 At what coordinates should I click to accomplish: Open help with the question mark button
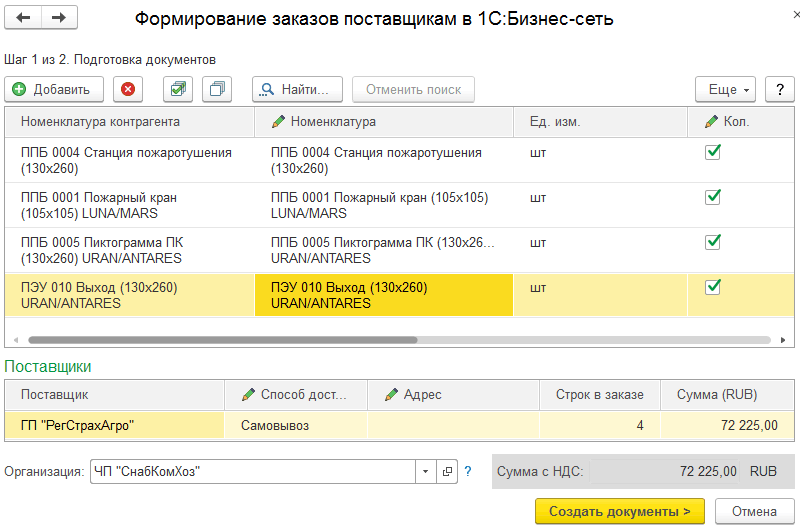tap(780, 89)
